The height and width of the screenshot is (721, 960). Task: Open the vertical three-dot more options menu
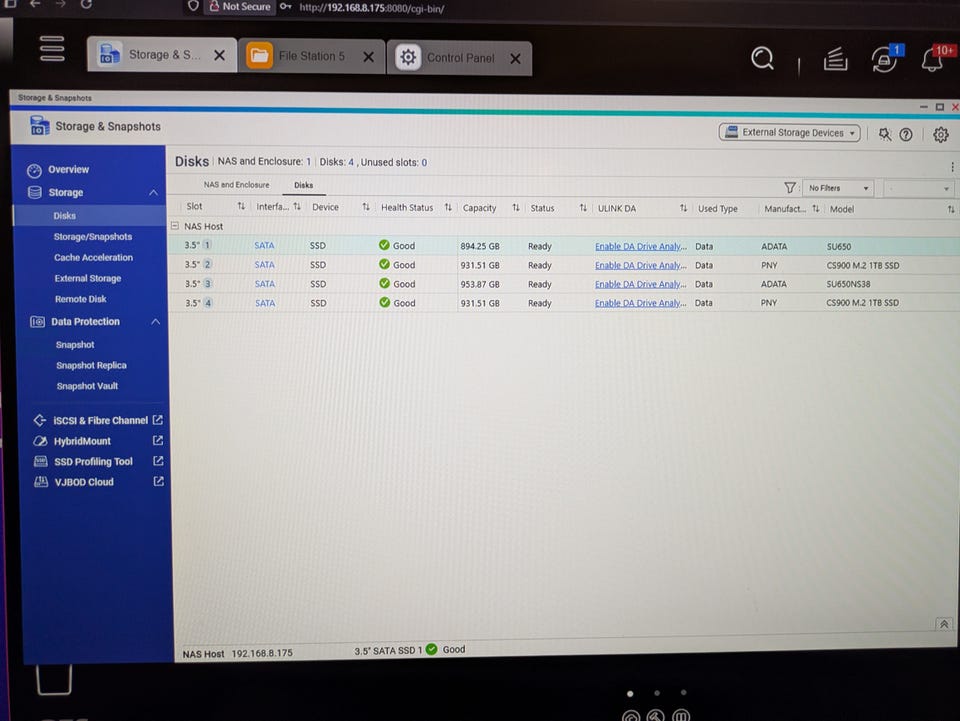click(x=952, y=167)
